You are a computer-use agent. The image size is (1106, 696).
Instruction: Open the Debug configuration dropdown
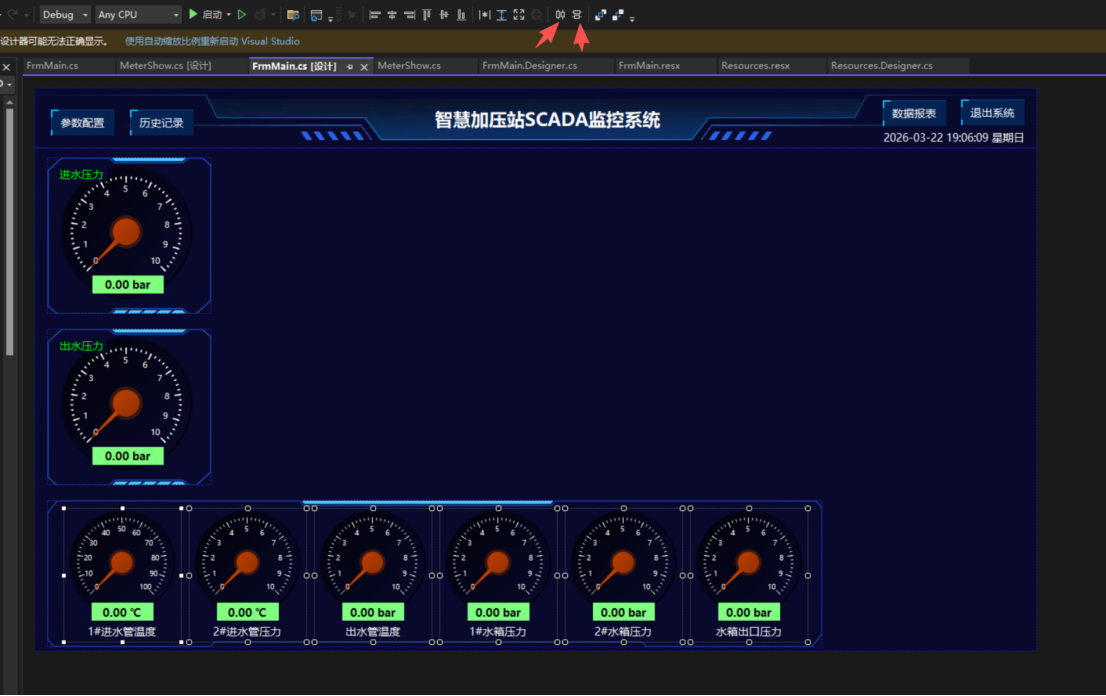[65, 14]
